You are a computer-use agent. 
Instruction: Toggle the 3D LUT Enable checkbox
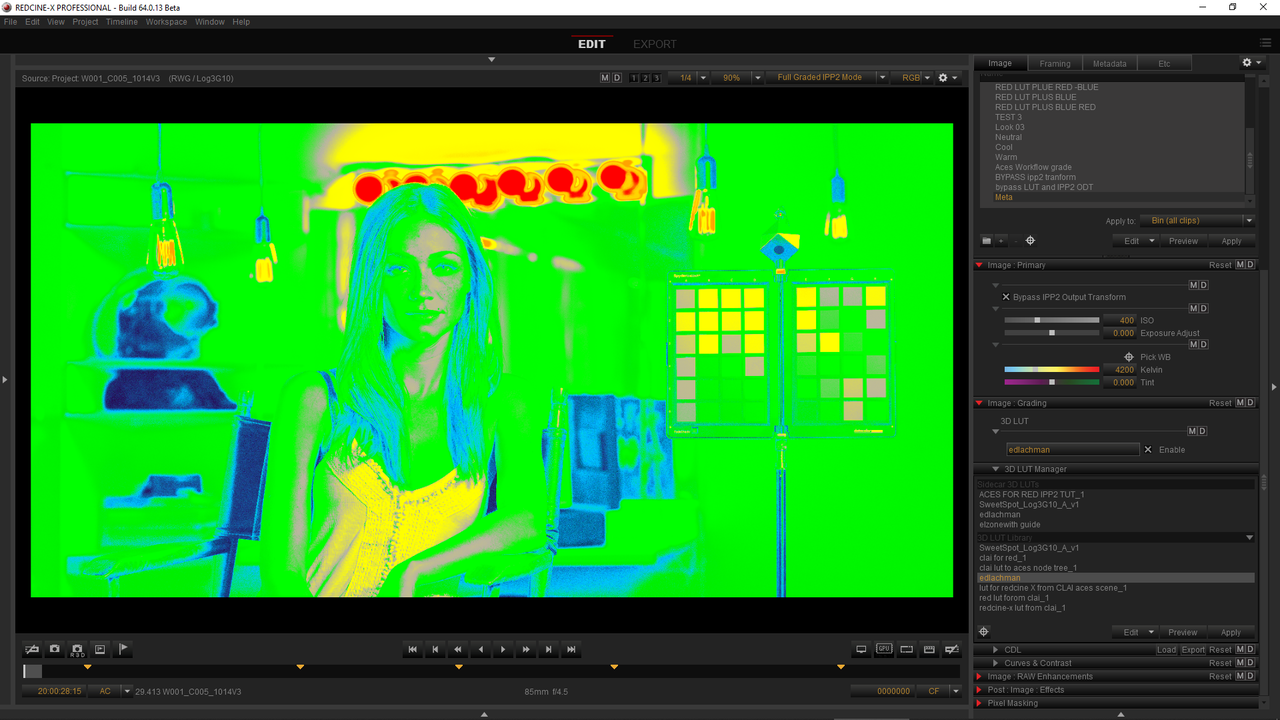[1148, 450]
